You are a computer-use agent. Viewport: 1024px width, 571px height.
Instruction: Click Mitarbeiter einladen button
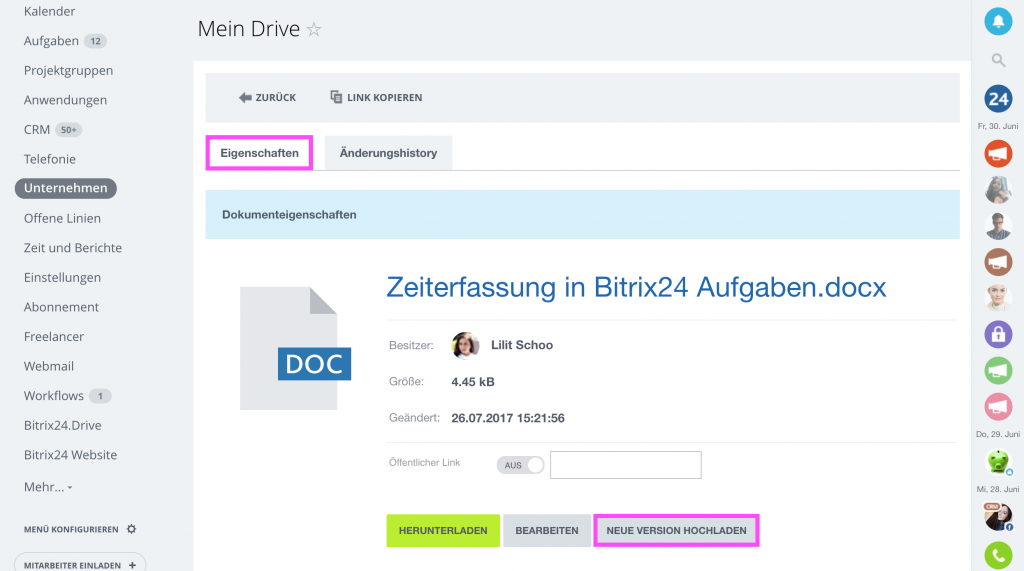tap(80, 565)
